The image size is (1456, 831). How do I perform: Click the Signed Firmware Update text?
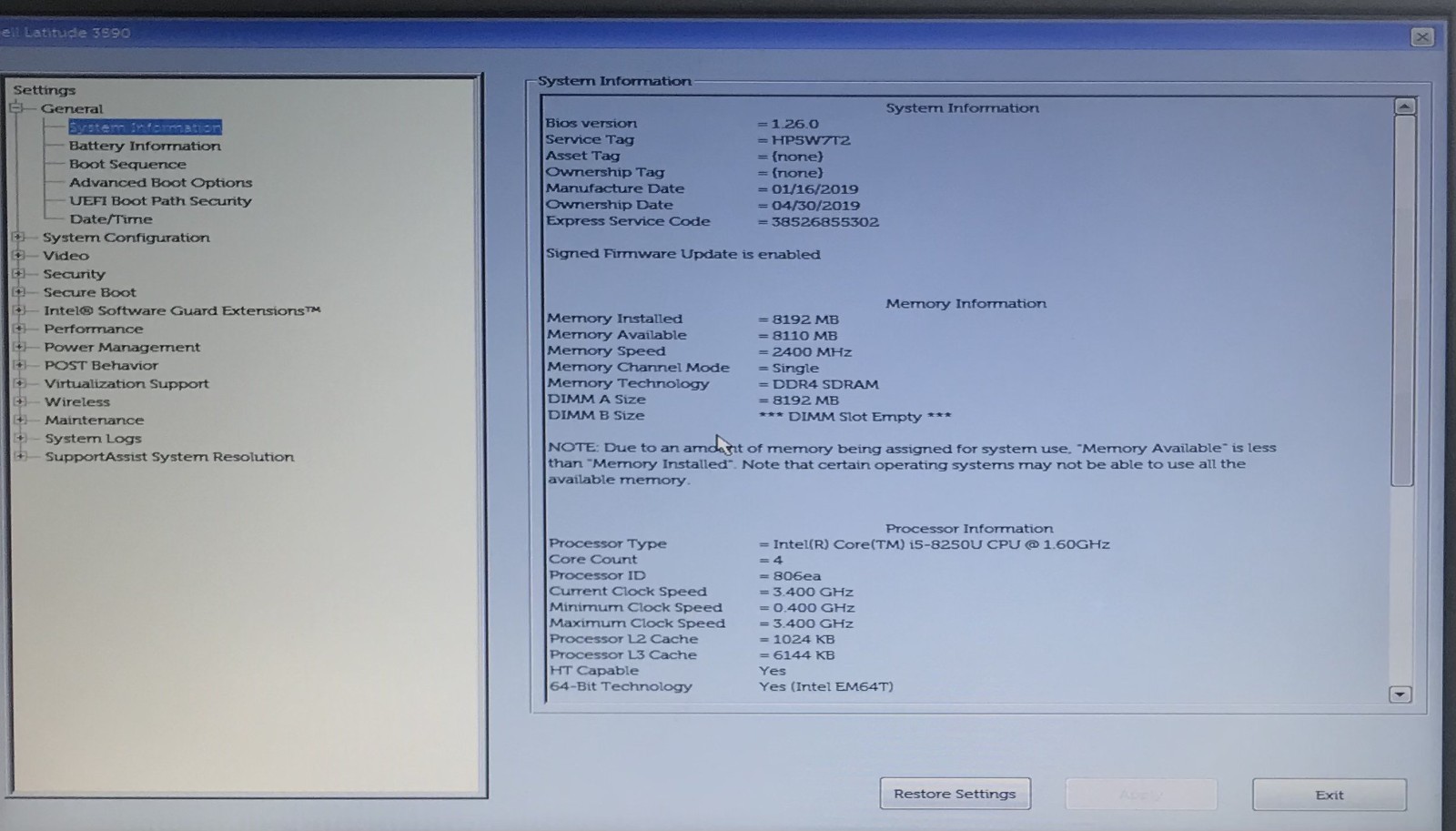pyautogui.click(x=682, y=254)
